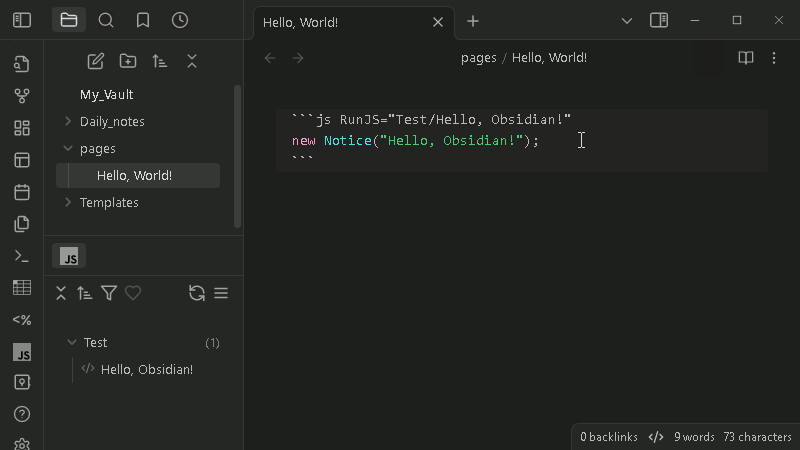
Task: Click the file explorer scrollbar
Action: (237, 156)
